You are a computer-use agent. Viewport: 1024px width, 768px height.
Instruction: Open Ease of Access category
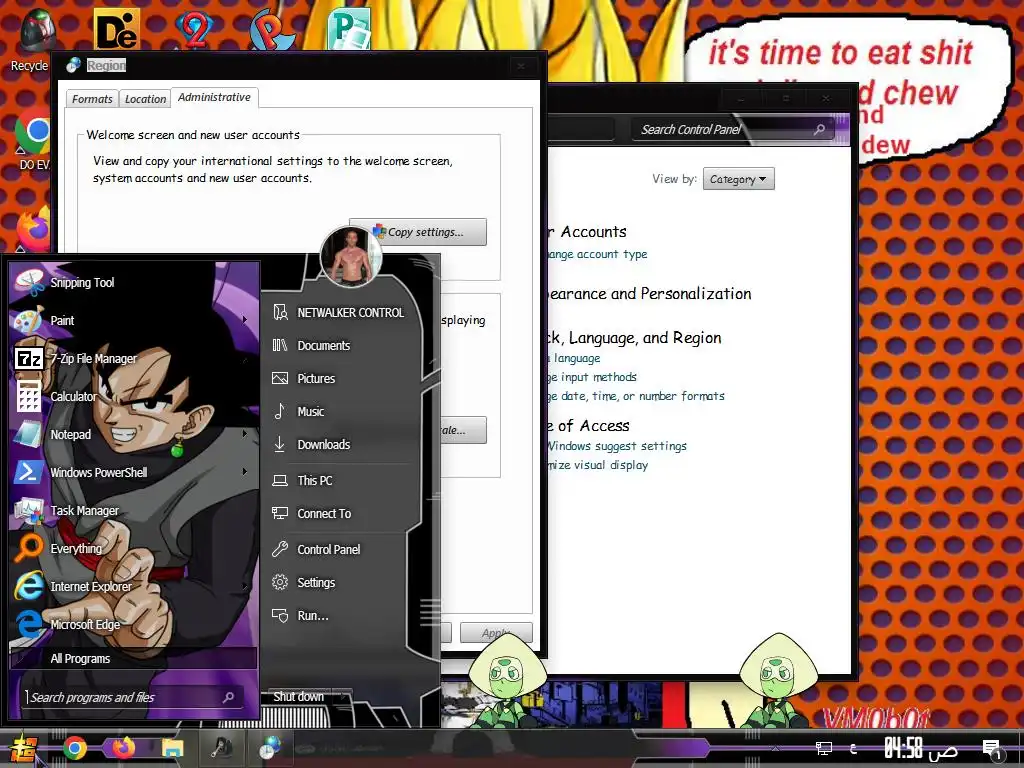[x=588, y=426]
